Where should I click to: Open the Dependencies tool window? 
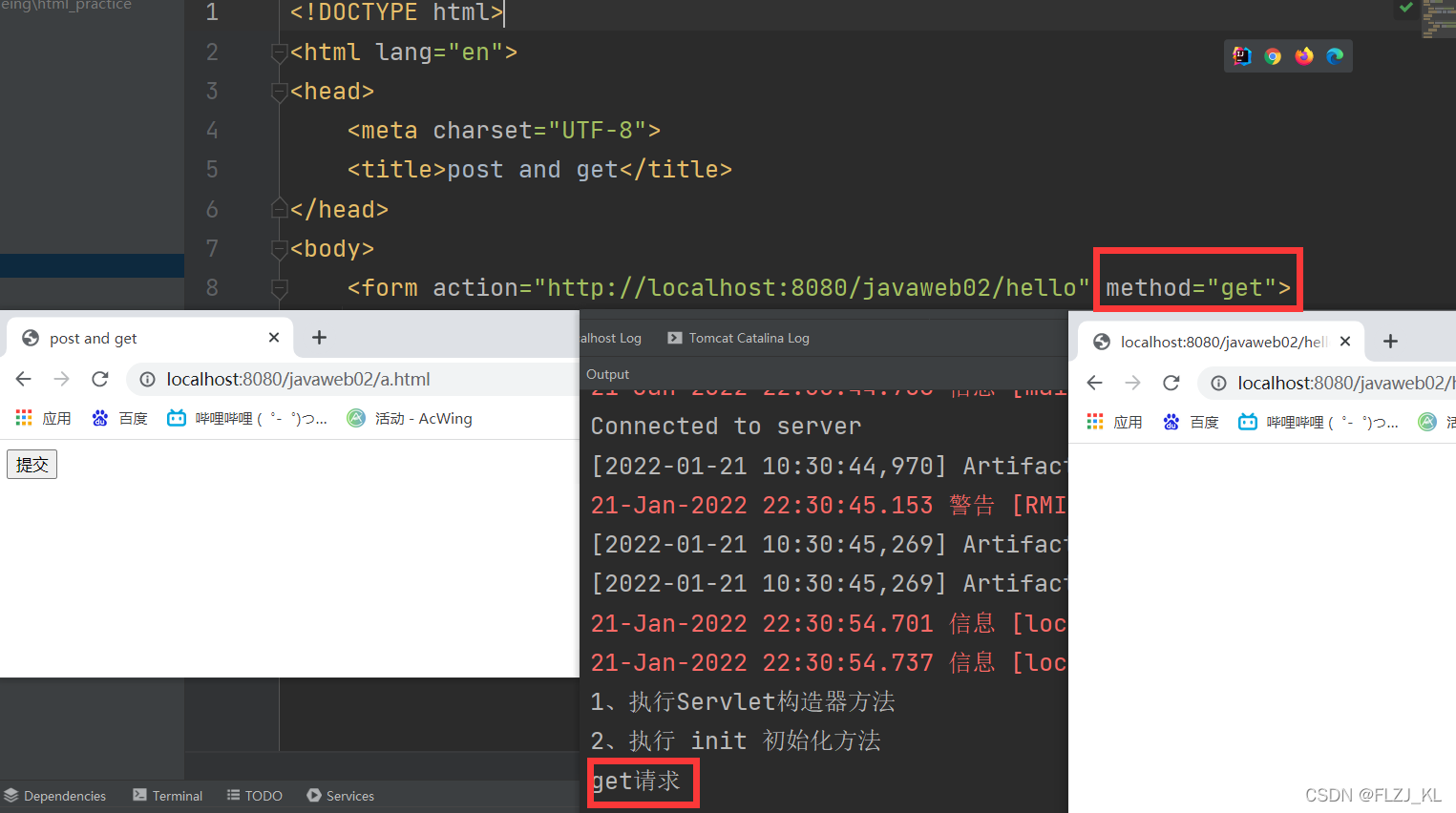point(55,796)
